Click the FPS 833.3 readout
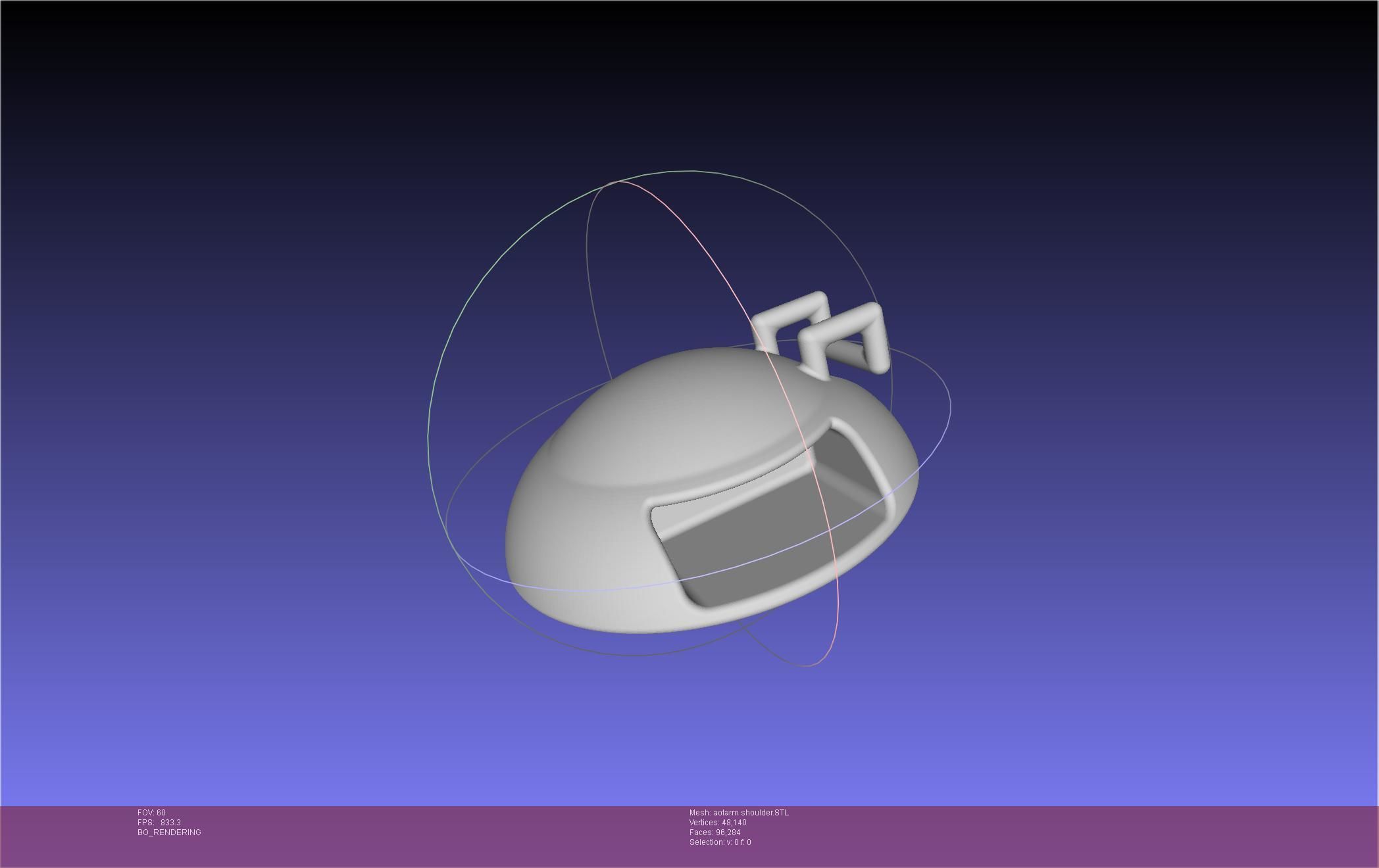This screenshot has height=868, width=1379. pos(159,823)
